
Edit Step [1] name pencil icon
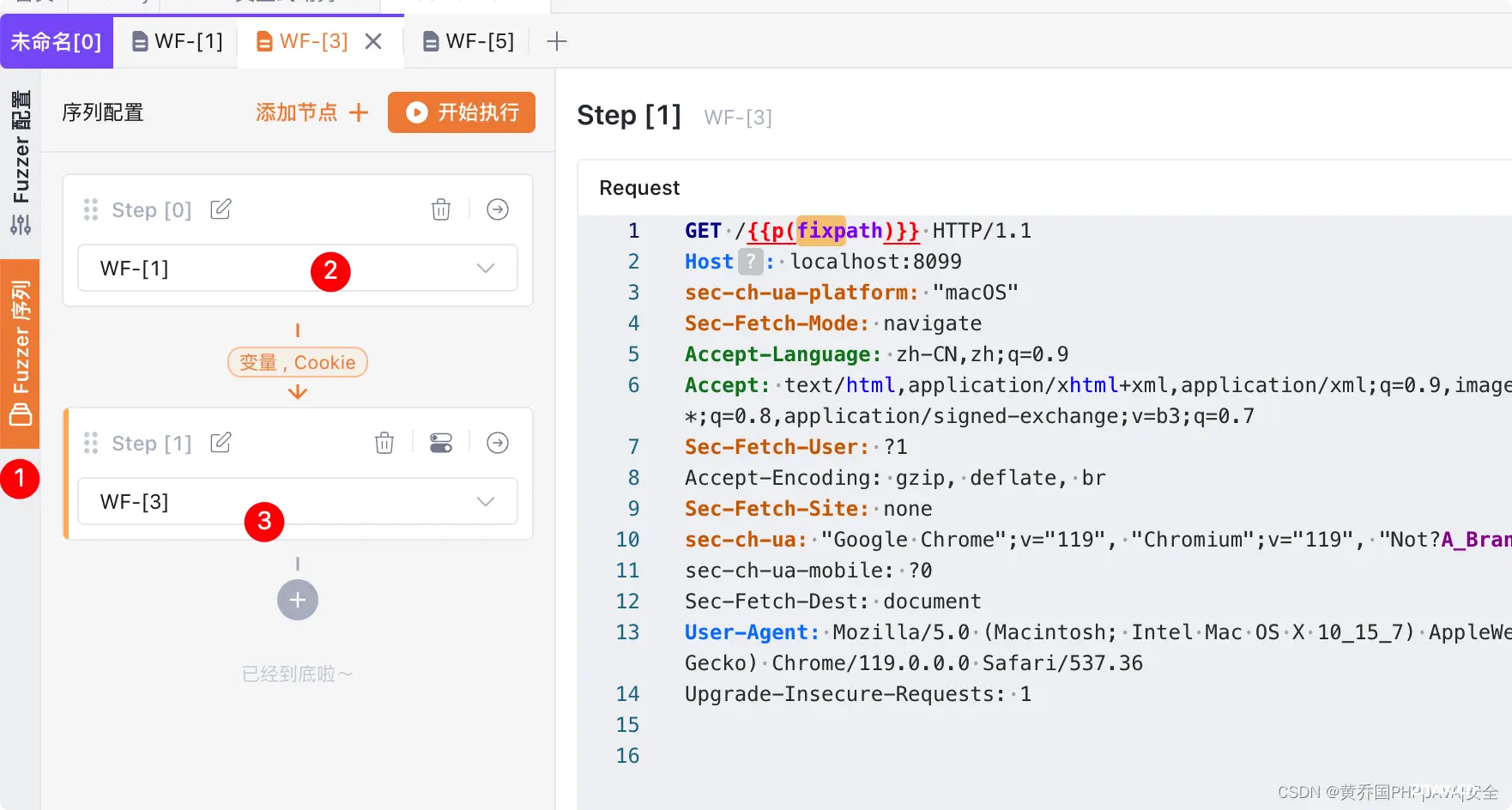(x=221, y=443)
